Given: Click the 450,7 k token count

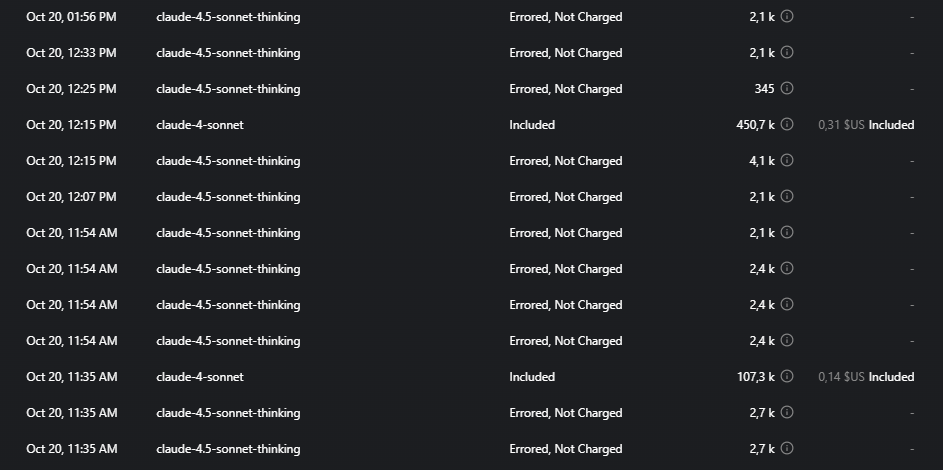Looking at the screenshot, I should [755, 125].
